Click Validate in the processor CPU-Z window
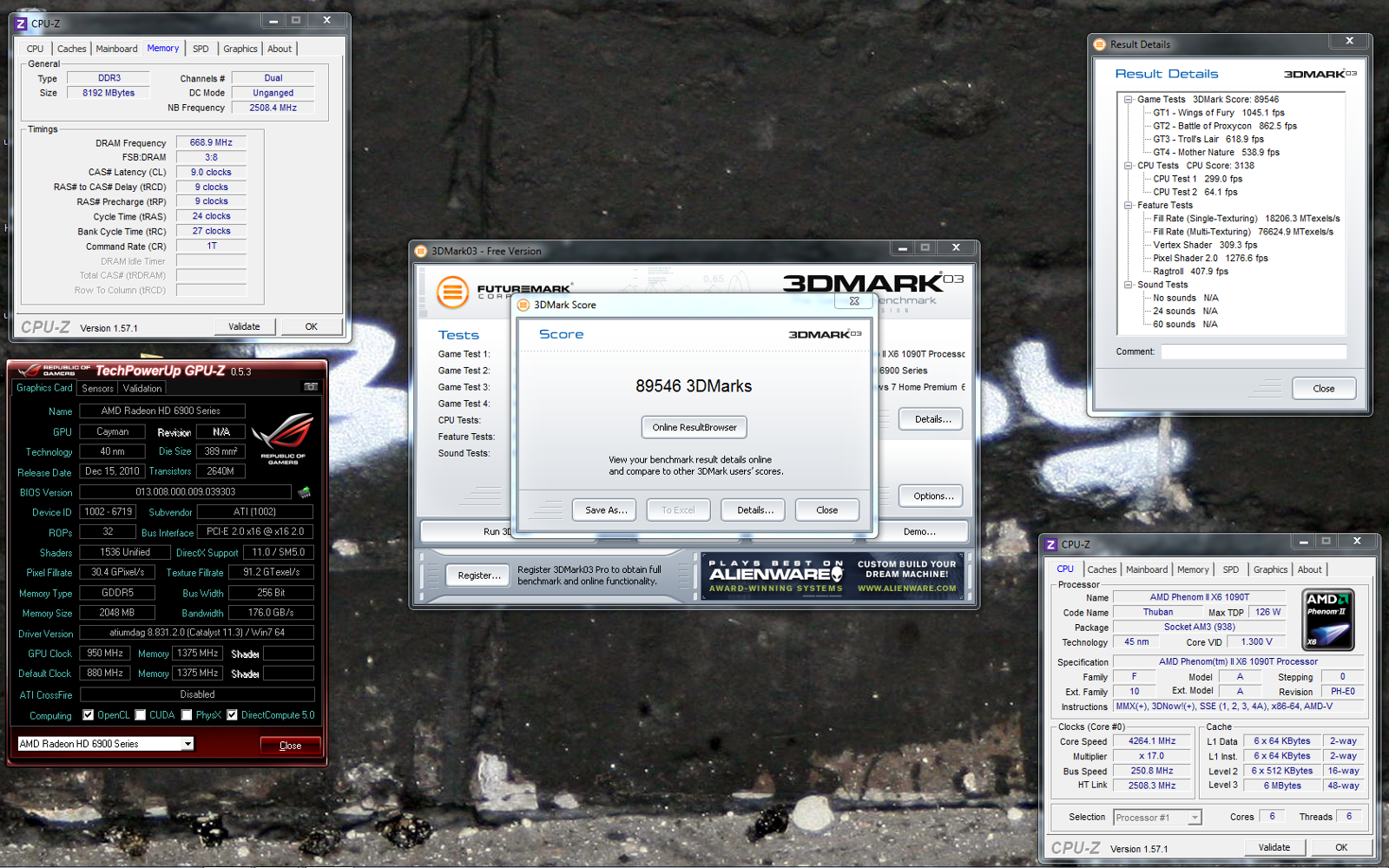Screen dimensions: 1389x868 1274,848
